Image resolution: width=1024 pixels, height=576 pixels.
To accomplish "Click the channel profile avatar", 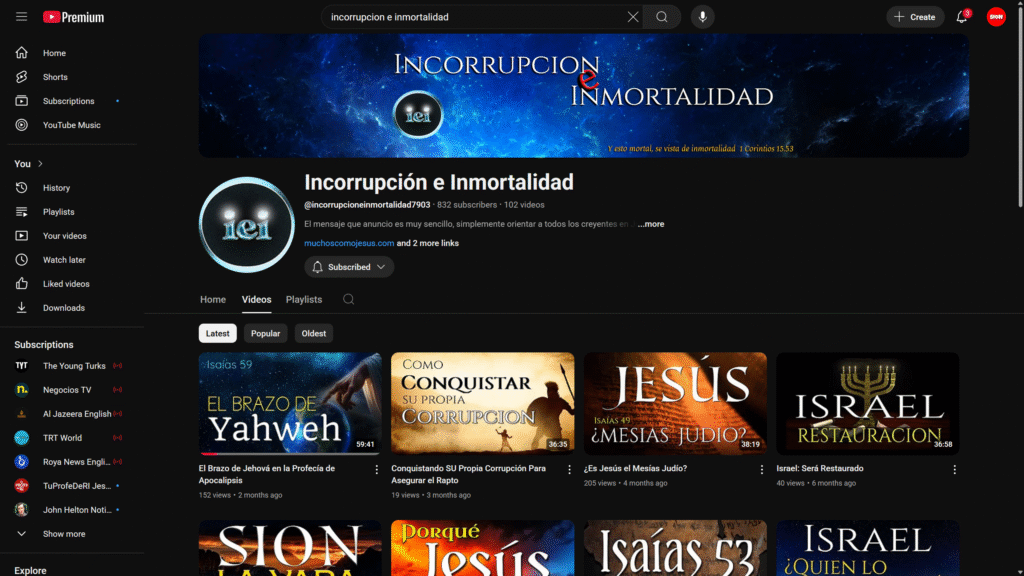I will pyautogui.click(x=247, y=225).
